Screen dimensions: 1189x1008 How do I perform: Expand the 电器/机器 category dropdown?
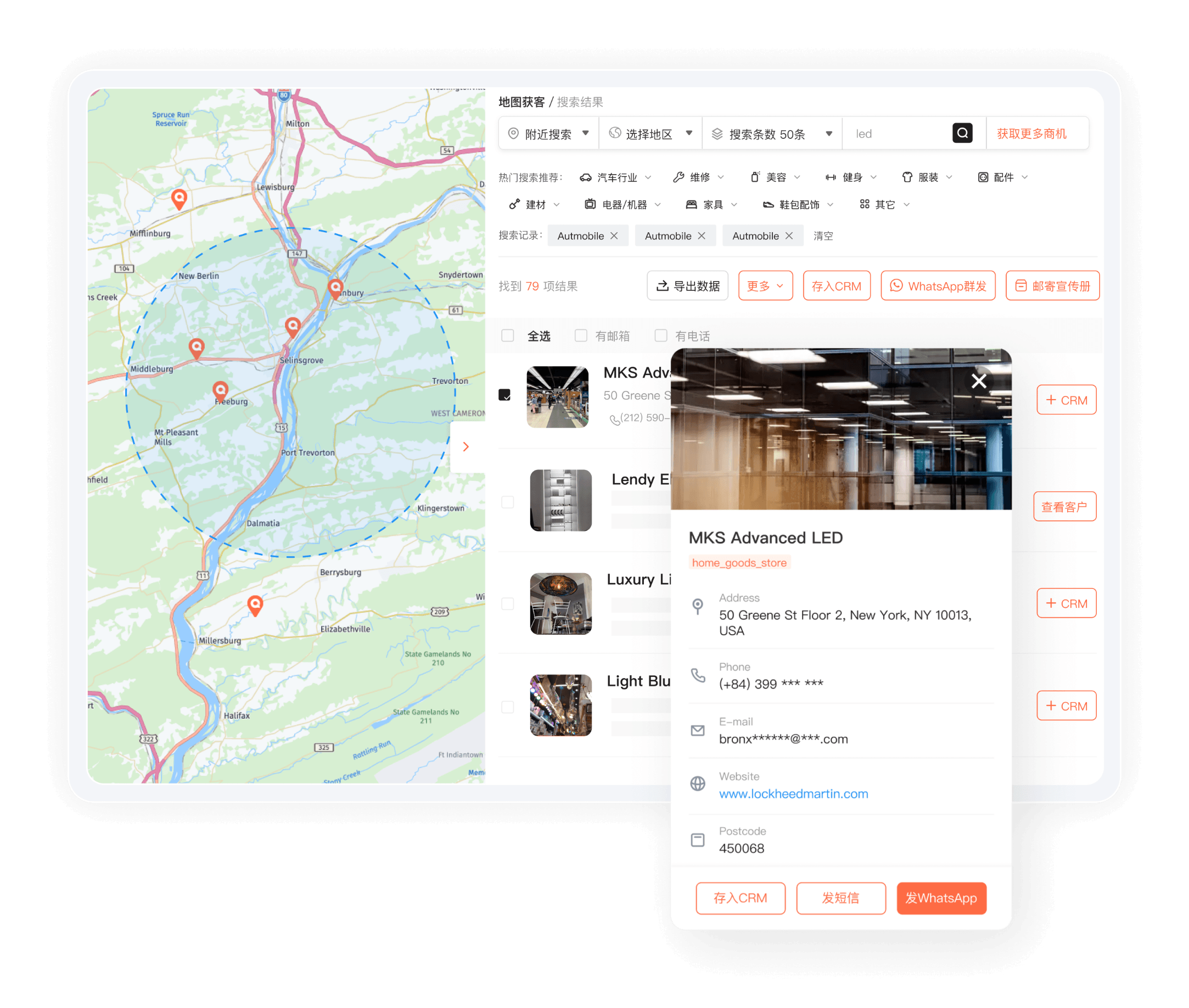pos(623,205)
